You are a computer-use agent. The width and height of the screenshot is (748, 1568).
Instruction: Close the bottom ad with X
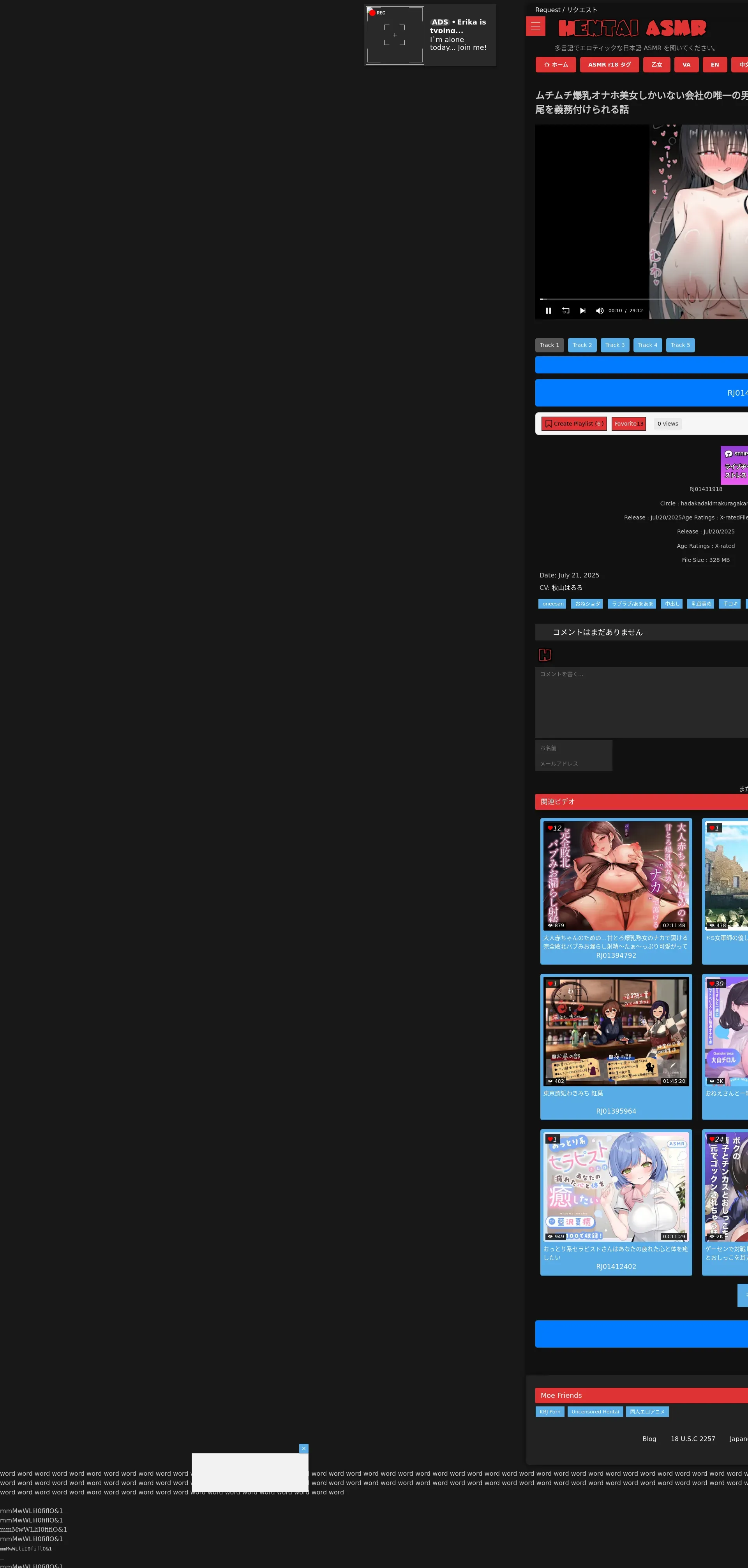pyautogui.click(x=303, y=1448)
